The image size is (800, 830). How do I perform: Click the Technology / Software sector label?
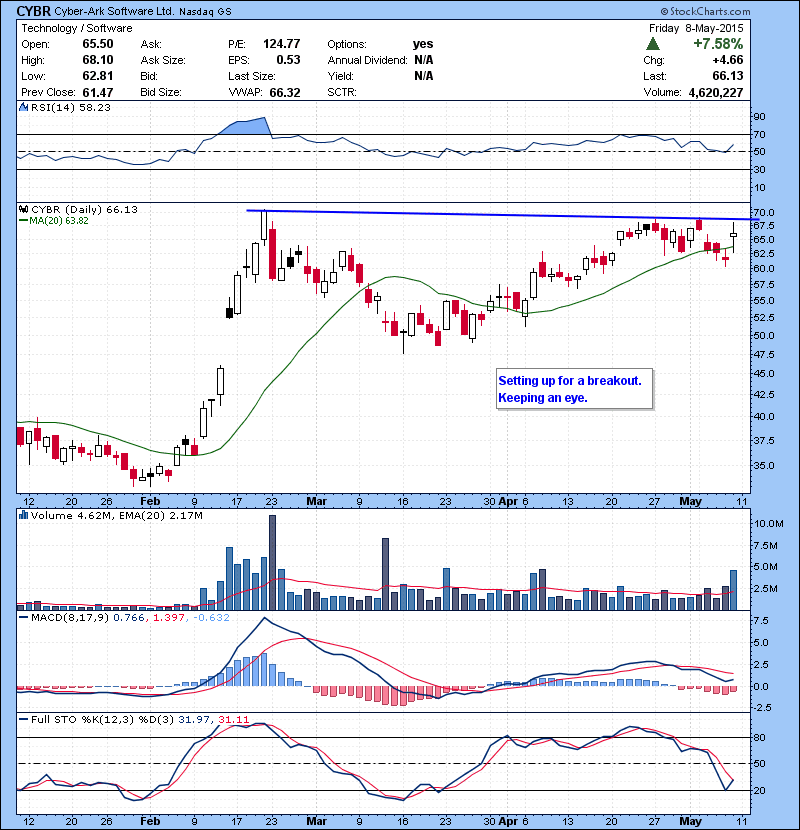click(x=77, y=28)
